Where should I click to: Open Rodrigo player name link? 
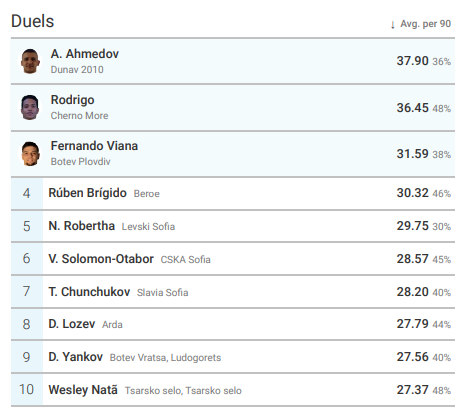click(72, 100)
